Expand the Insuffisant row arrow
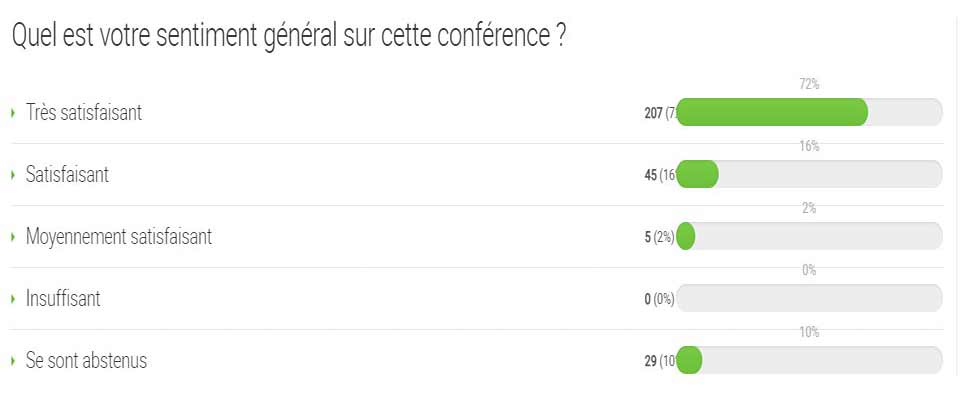Screen dimensions: 960x408 pyautogui.click(x=13, y=300)
